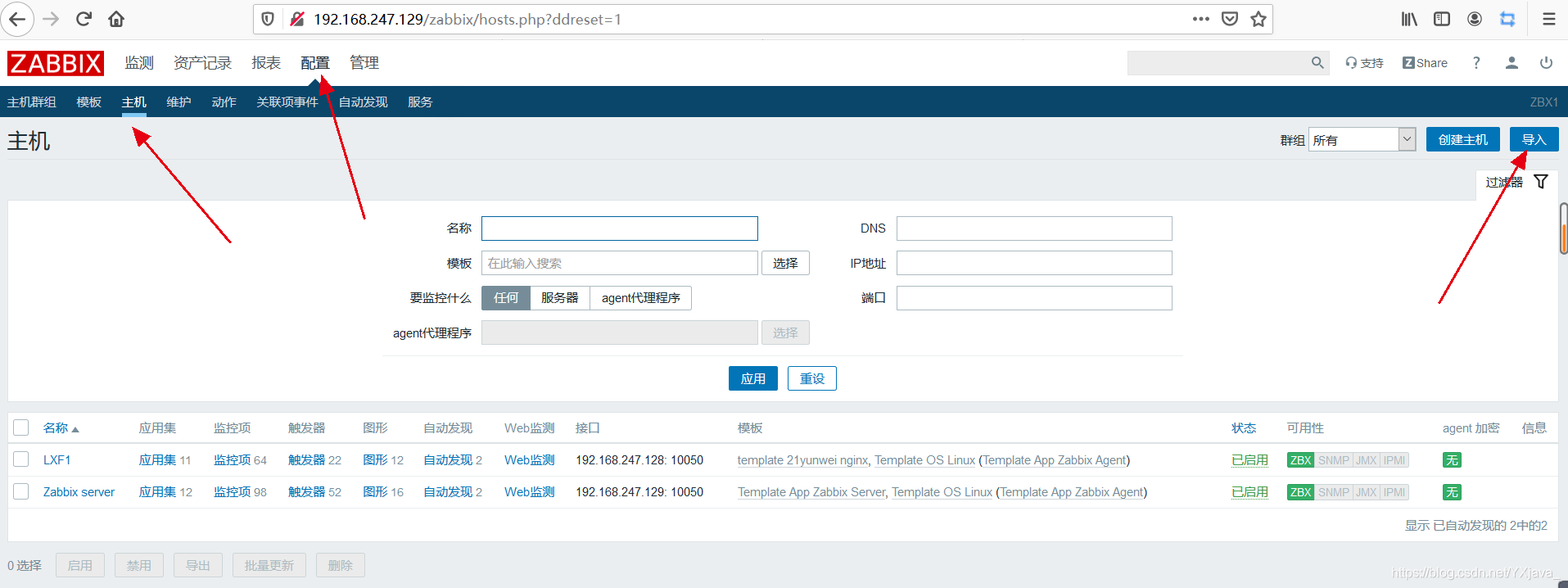Open 监控项 link for LXF1
This screenshot has height=588, width=1568.
(233, 460)
